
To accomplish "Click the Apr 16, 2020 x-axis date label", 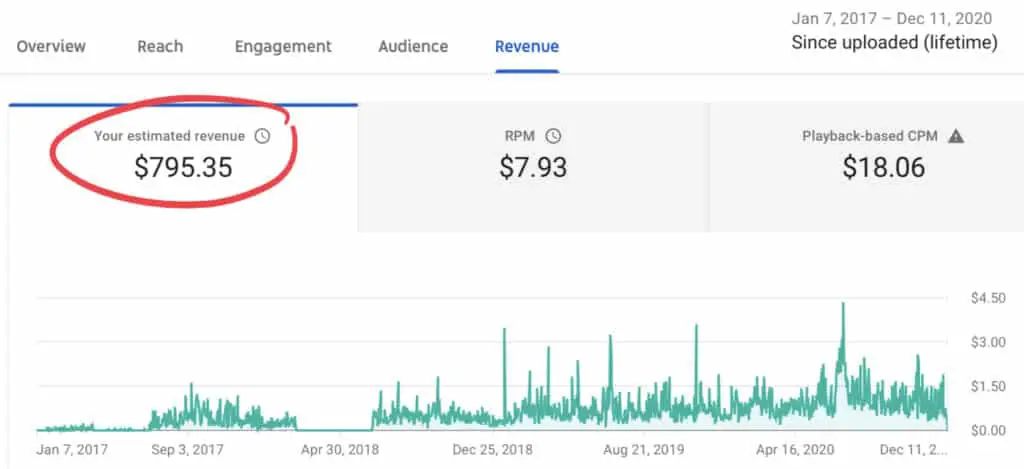I will coord(797,450).
